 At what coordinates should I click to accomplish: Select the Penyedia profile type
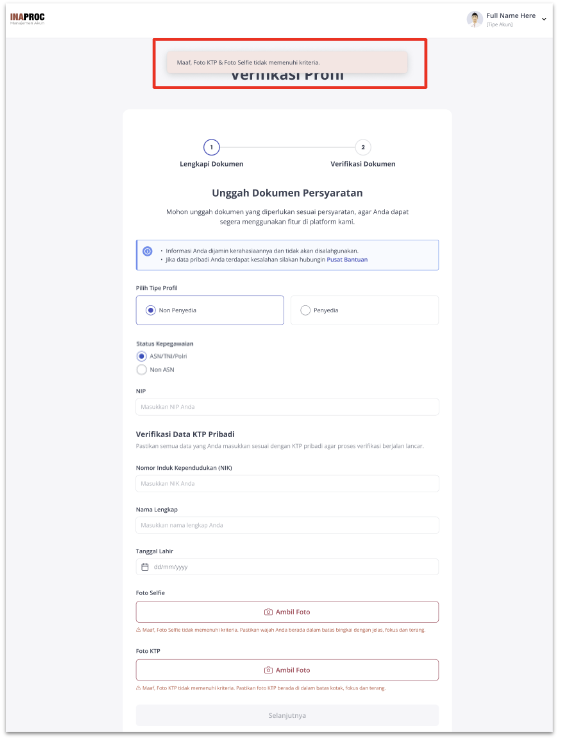[364, 310]
